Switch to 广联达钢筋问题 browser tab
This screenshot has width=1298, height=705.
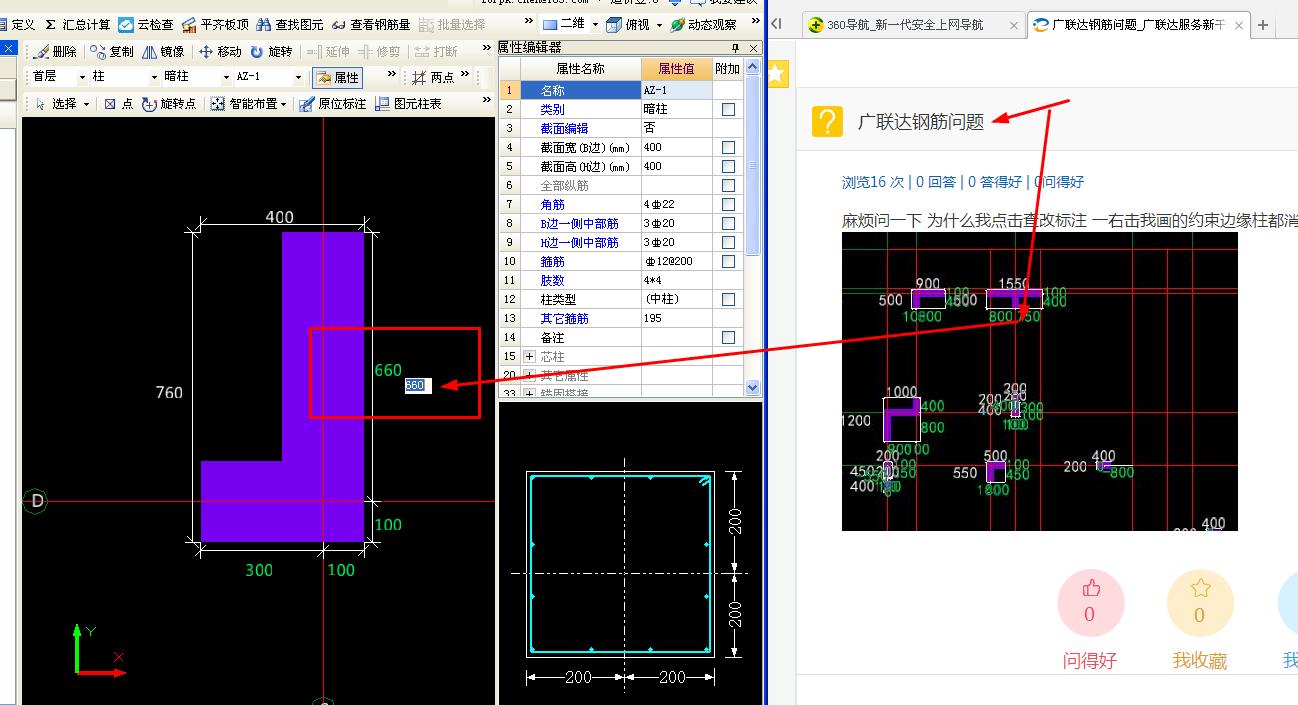[1137, 25]
